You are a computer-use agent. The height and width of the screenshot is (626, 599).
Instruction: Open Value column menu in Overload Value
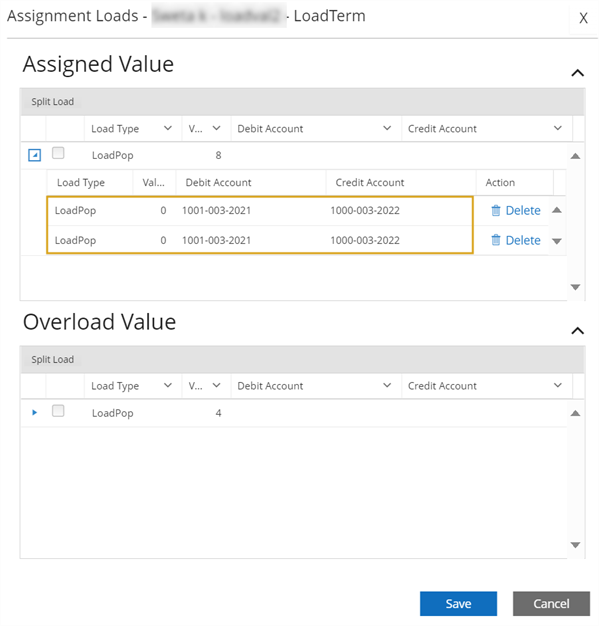216,386
